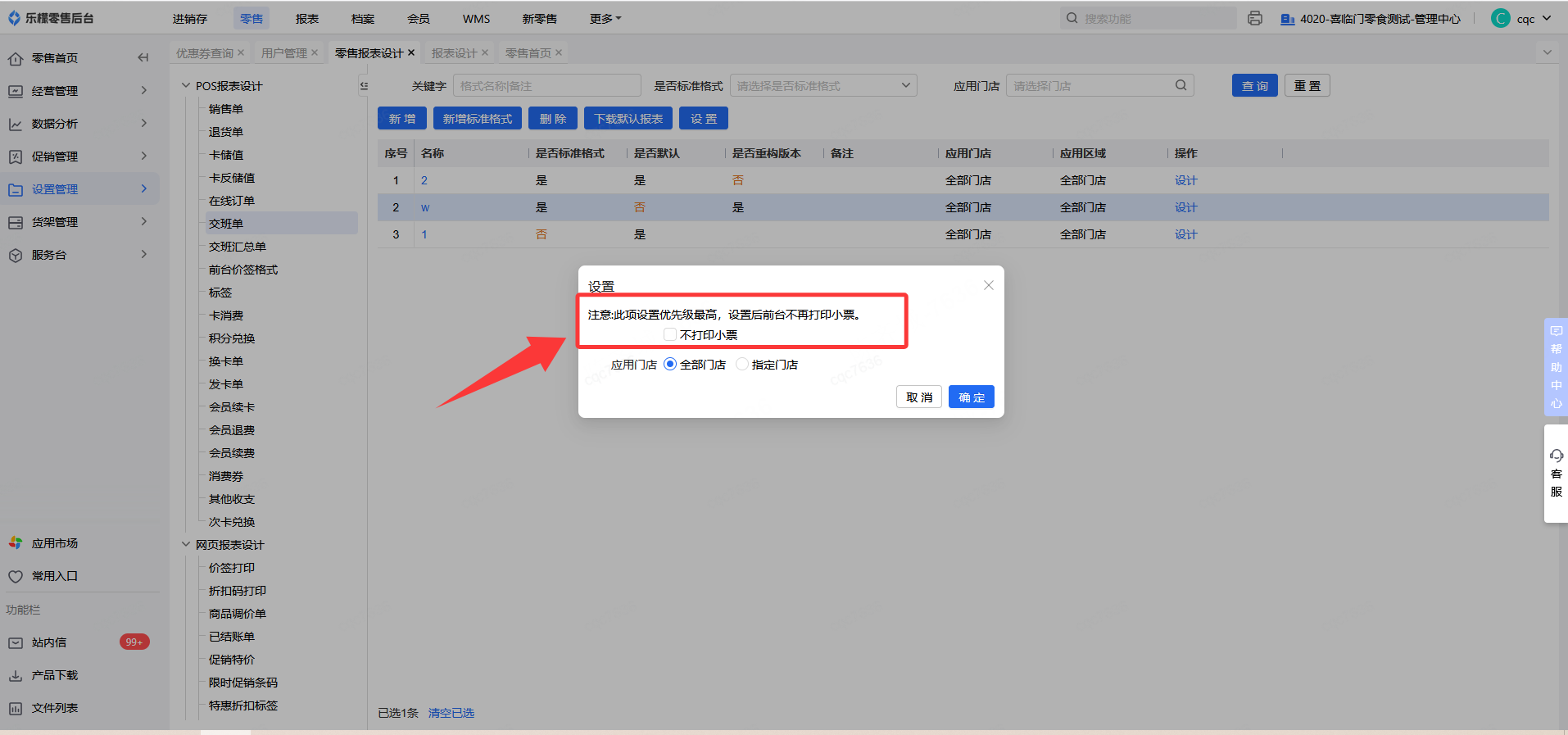Open the tab list chevron at far right
The image size is (1568, 735).
1548,52
